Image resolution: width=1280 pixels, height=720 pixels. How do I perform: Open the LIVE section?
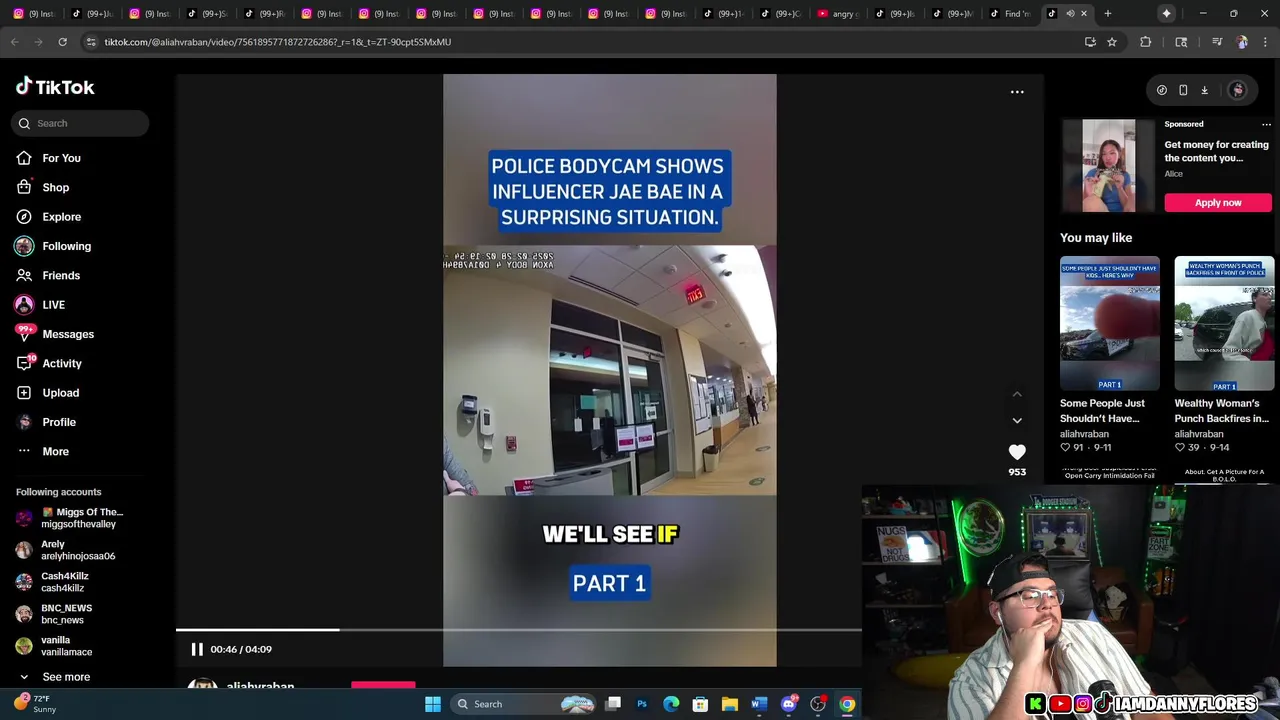(x=53, y=305)
